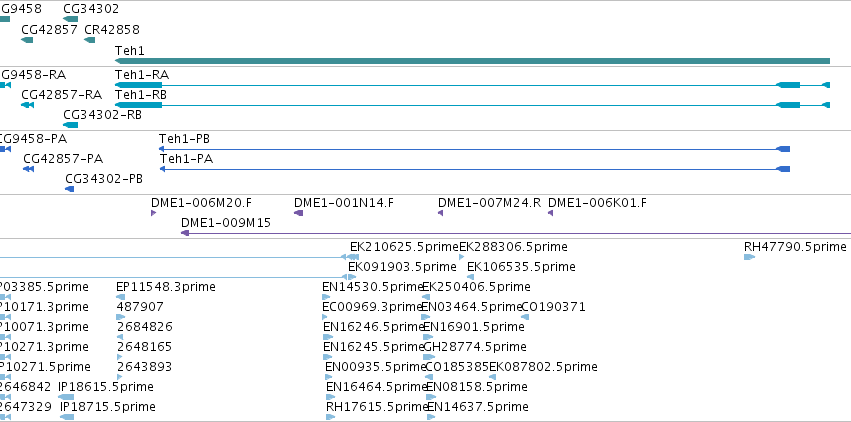Click the CO190371 EST glyph
851x422 pixels.
[x=525, y=317]
